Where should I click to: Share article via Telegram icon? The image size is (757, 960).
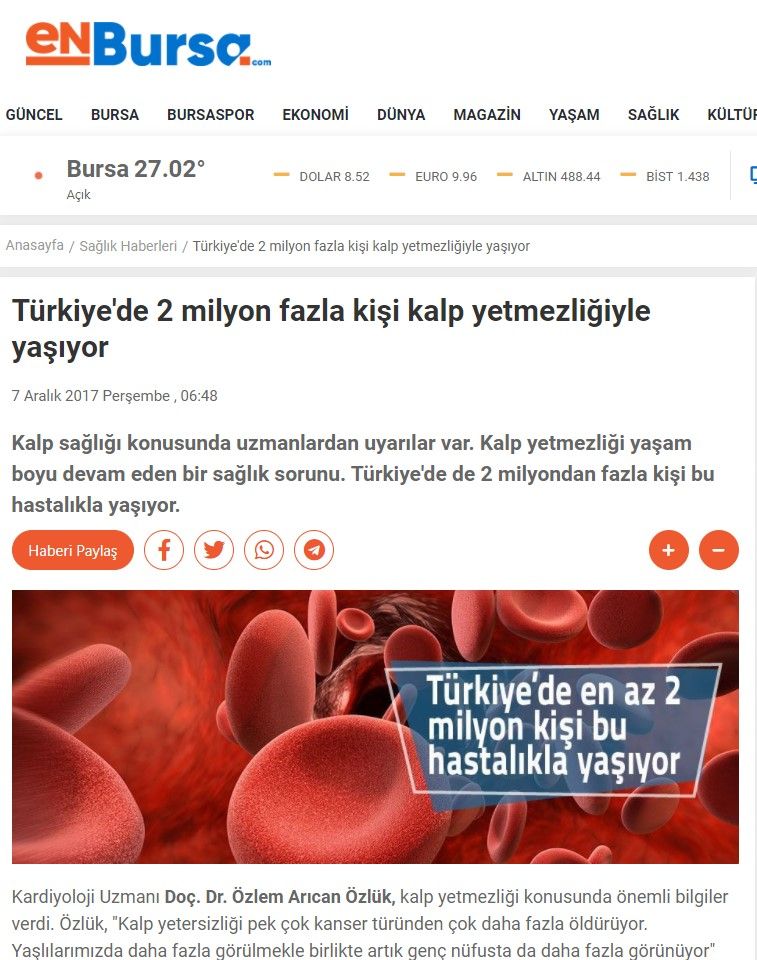[x=314, y=550]
